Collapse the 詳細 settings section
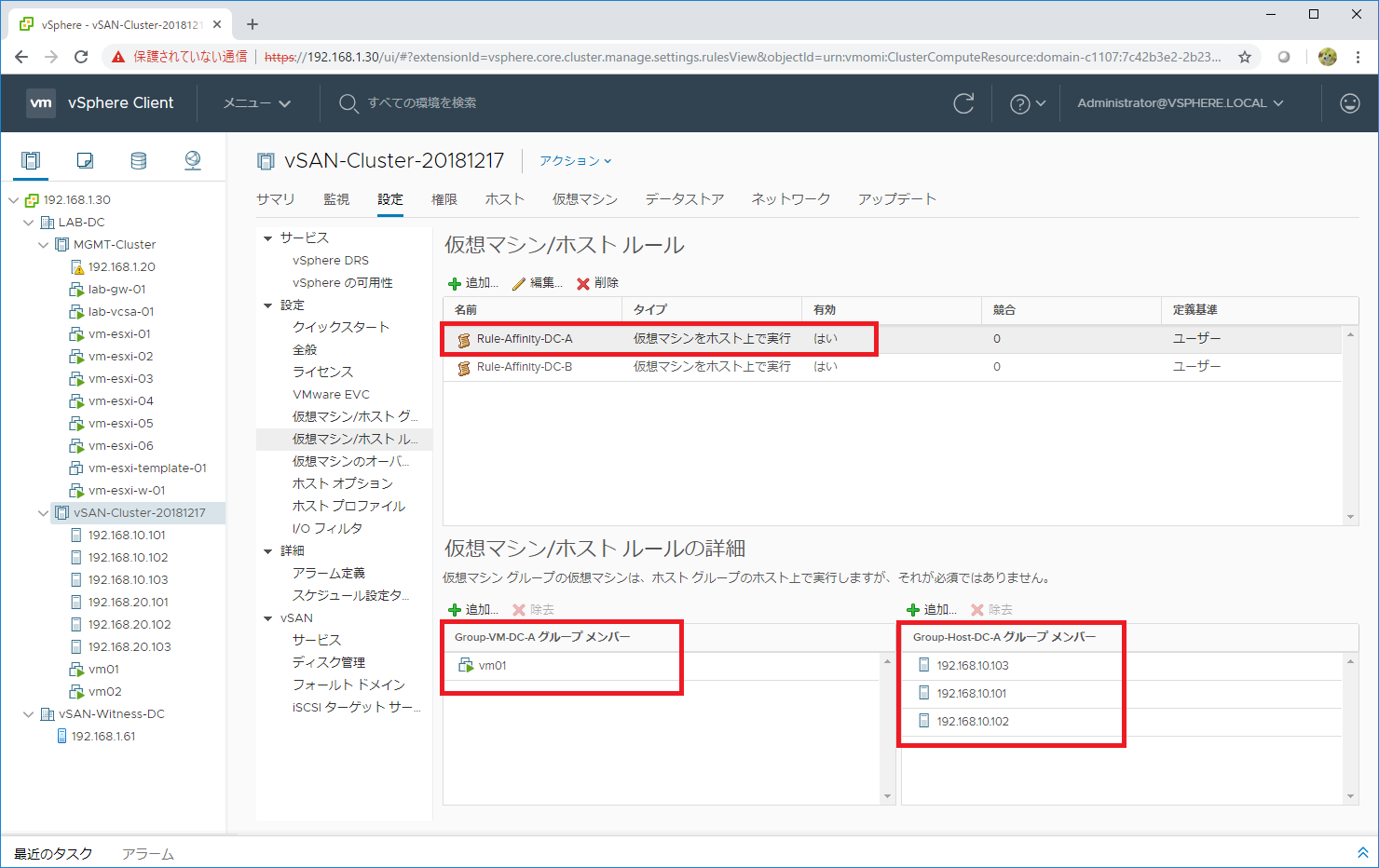This screenshot has width=1379, height=868. tap(268, 551)
